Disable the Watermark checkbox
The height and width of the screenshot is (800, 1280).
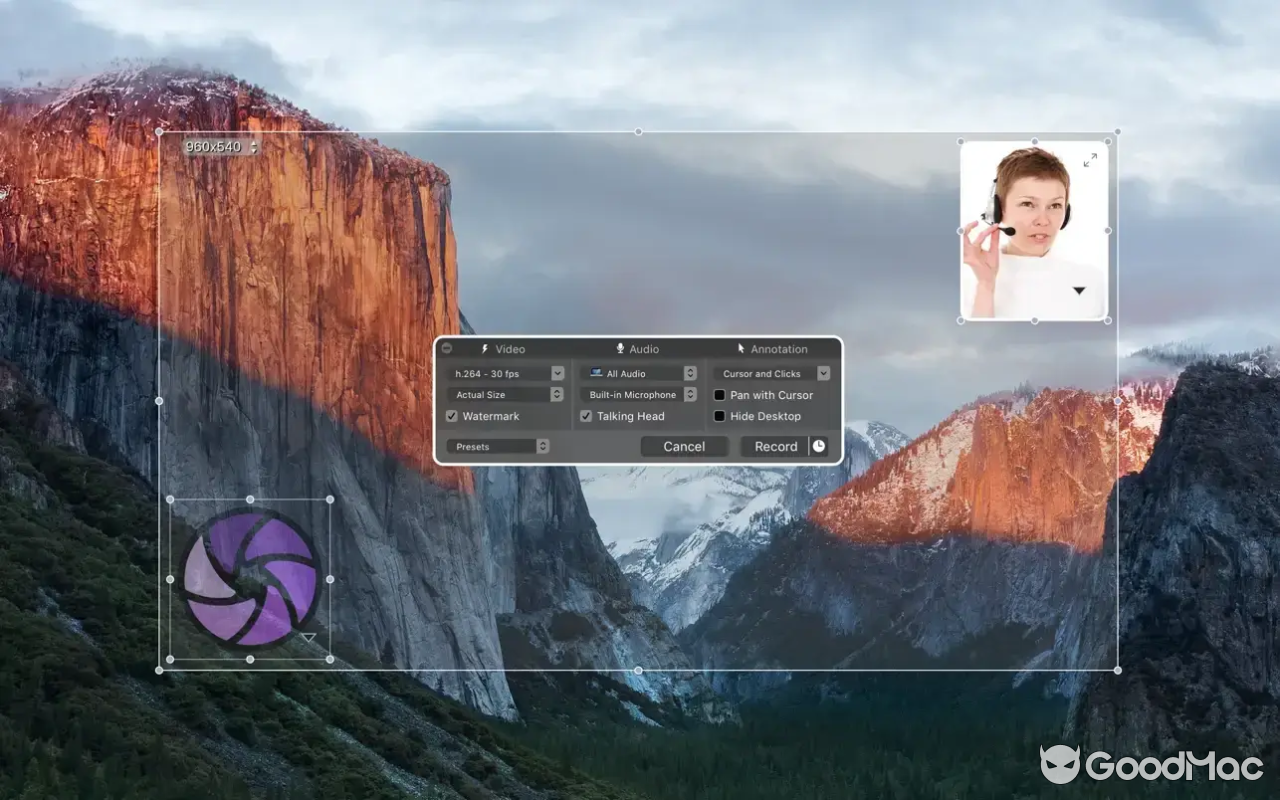pos(451,416)
